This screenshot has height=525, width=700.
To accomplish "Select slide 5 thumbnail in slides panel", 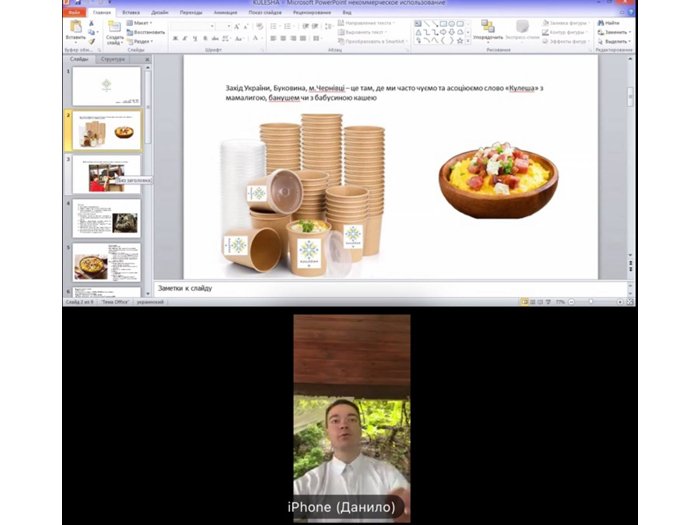I will coord(106,262).
